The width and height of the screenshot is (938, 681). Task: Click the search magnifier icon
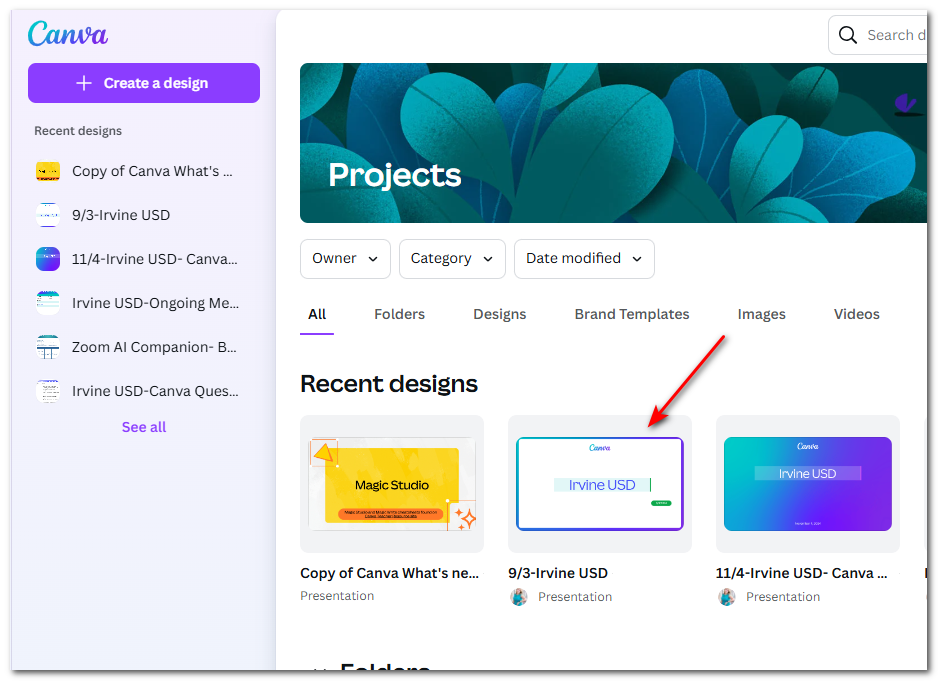pos(847,35)
